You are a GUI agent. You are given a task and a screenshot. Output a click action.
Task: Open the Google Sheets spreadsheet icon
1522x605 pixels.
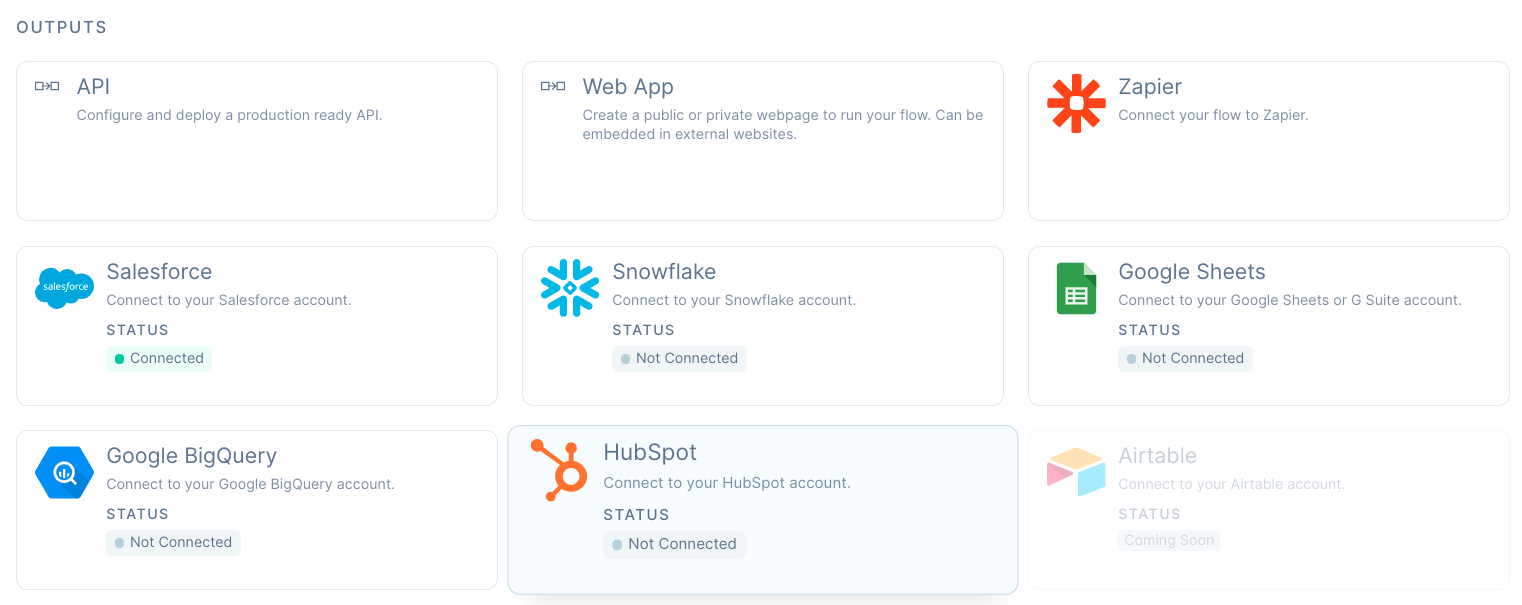[x=1076, y=288]
